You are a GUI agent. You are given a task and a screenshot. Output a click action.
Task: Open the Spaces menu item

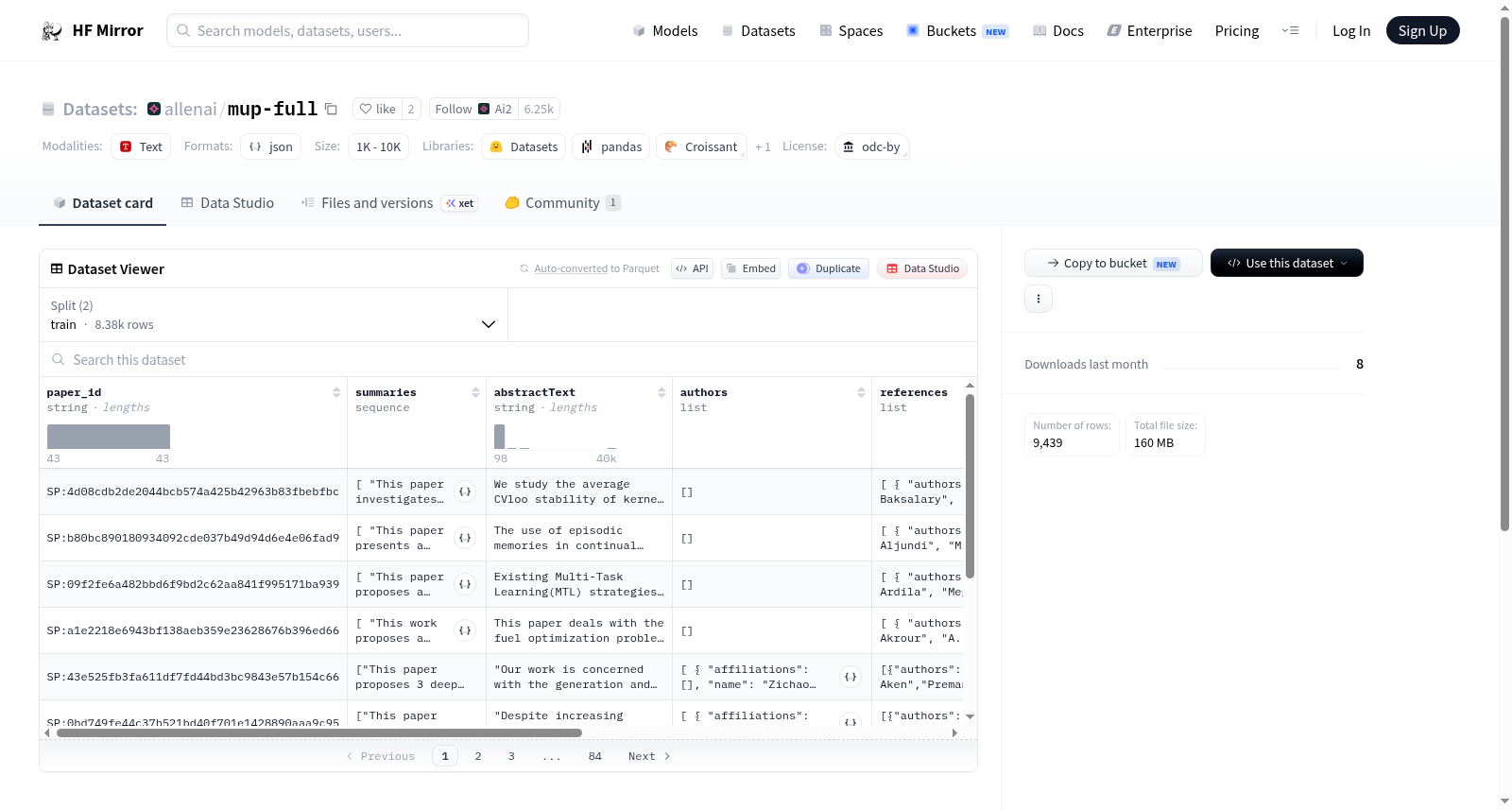(850, 31)
